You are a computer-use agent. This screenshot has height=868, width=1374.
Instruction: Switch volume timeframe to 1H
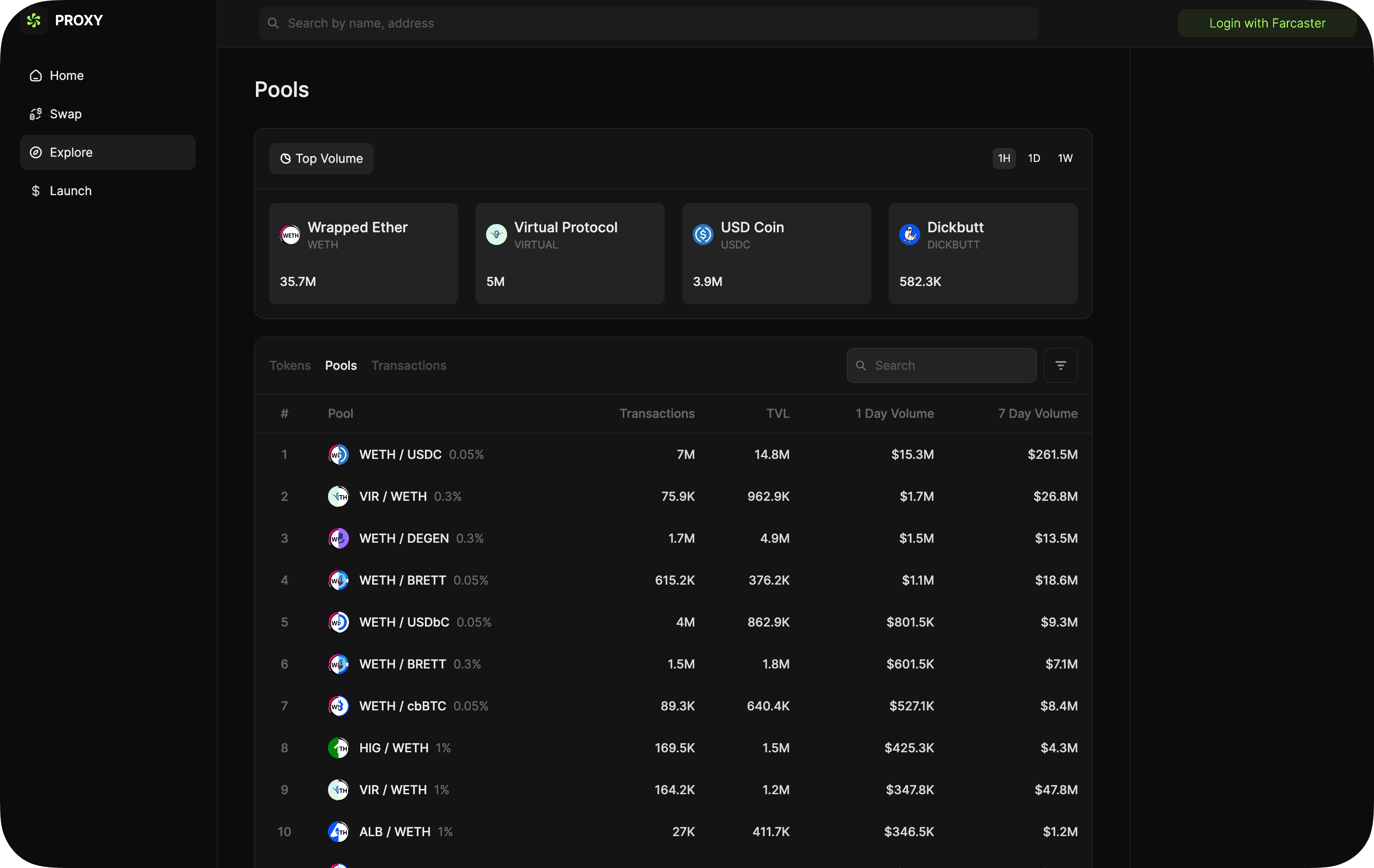pos(1004,158)
